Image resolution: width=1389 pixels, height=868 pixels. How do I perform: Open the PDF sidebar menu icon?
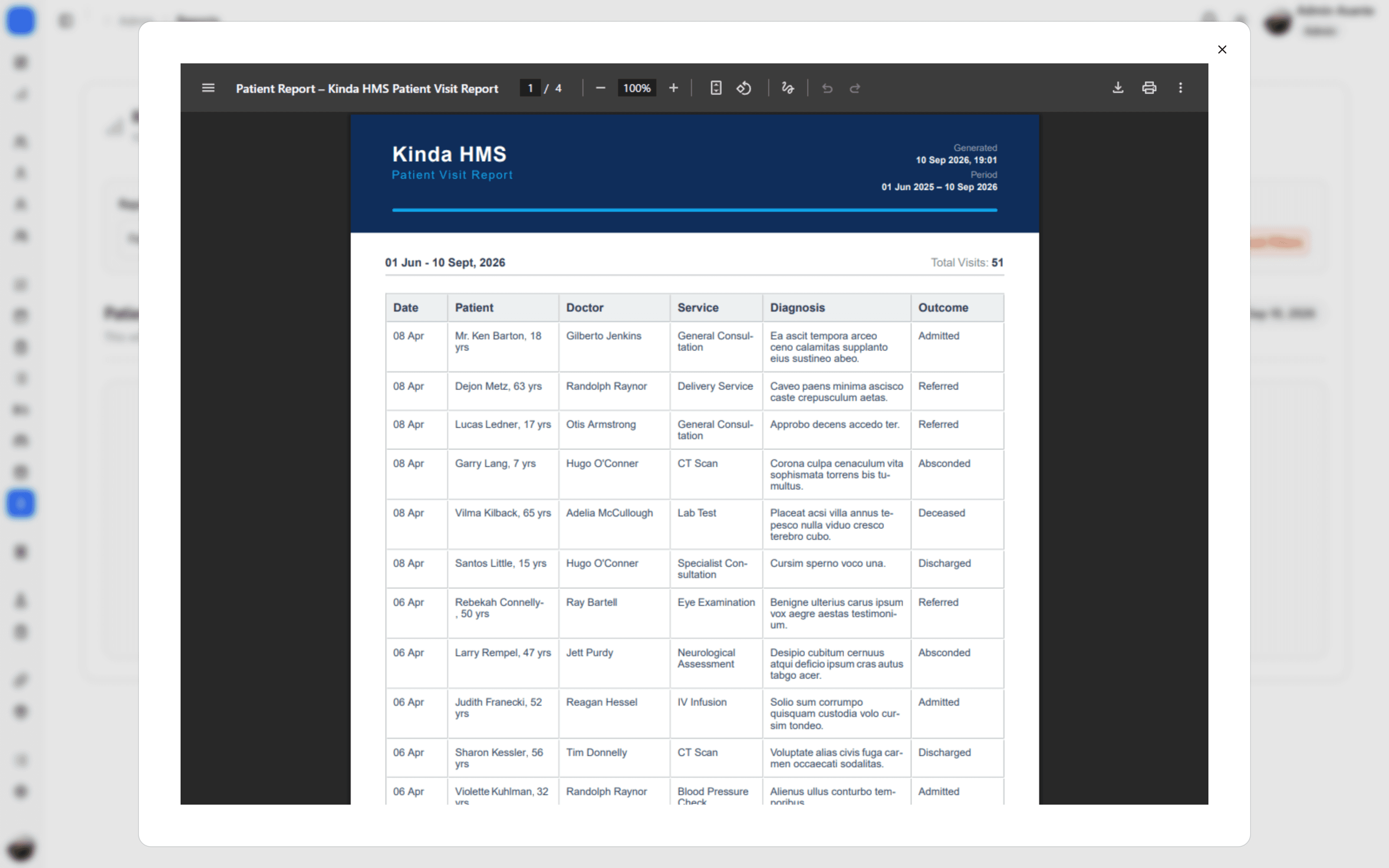tap(208, 88)
